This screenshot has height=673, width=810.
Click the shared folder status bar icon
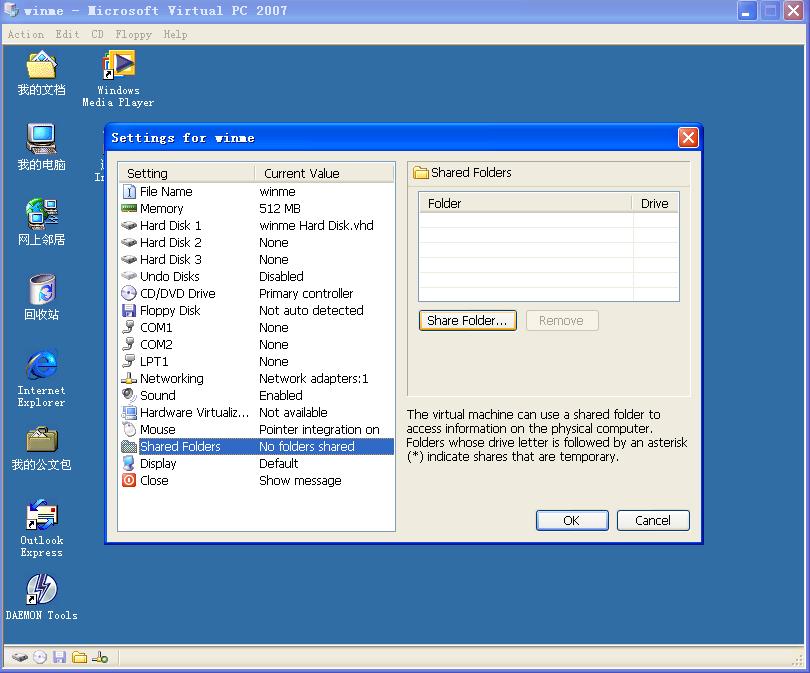click(x=80, y=657)
